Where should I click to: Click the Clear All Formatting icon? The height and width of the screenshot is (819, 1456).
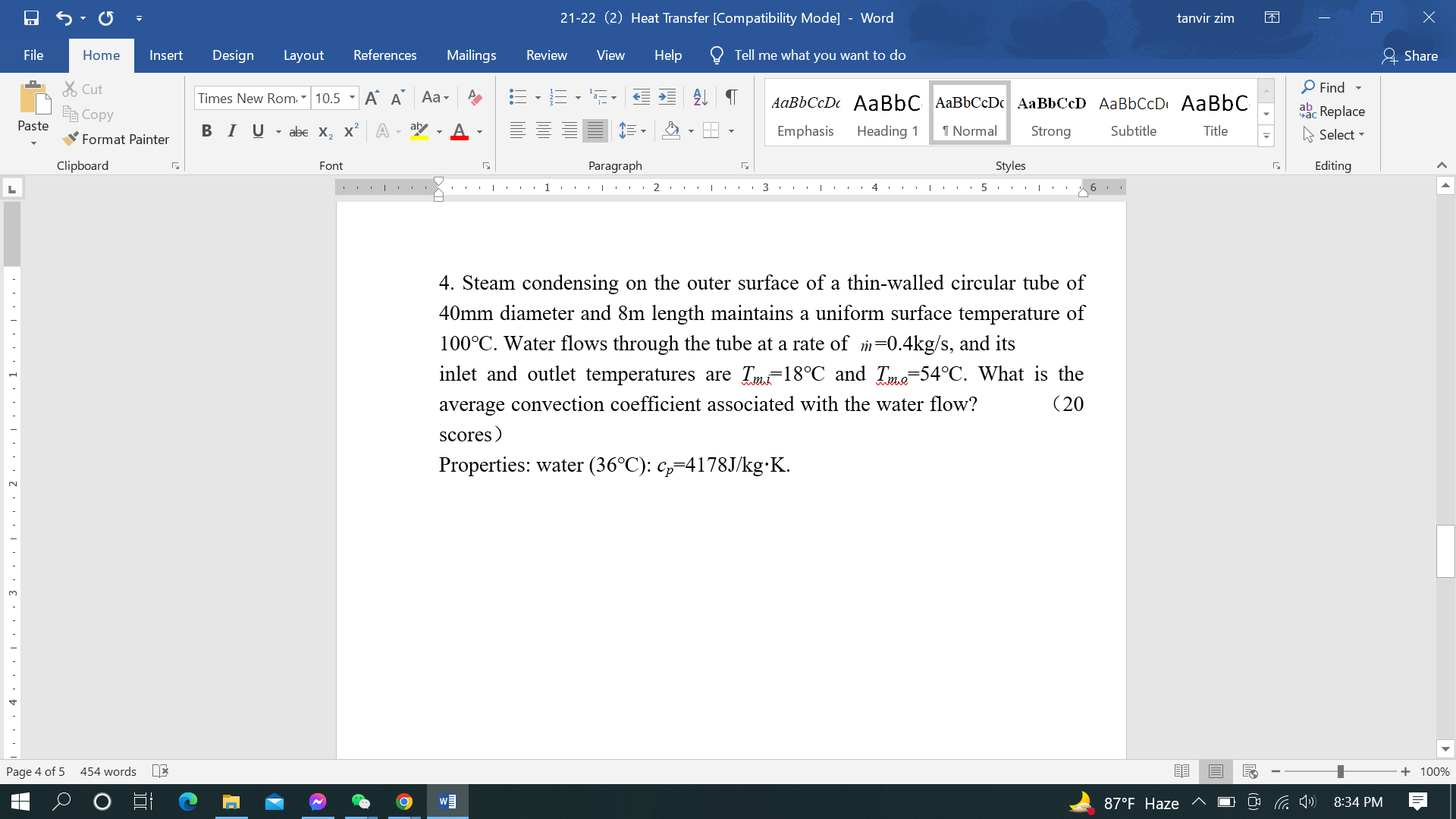coord(475,98)
